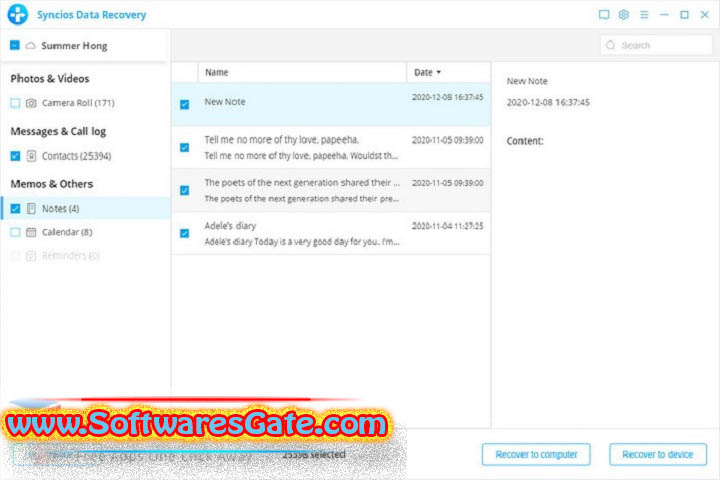Image resolution: width=720 pixels, height=480 pixels.
Task: Uncheck the Adele's diary note checkbox
Action: click(x=185, y=233)
